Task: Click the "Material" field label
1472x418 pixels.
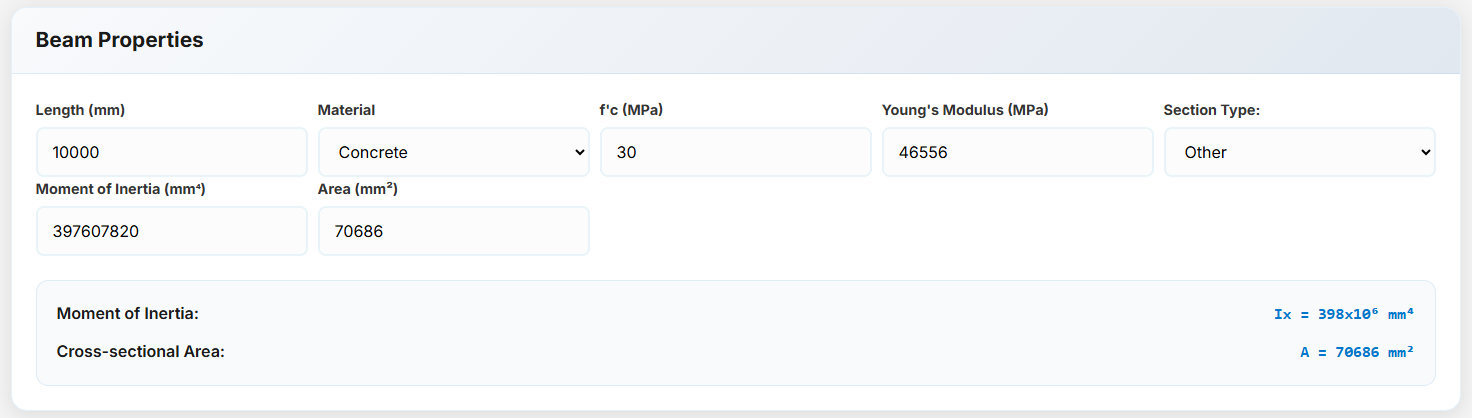Action: point(346,110)
